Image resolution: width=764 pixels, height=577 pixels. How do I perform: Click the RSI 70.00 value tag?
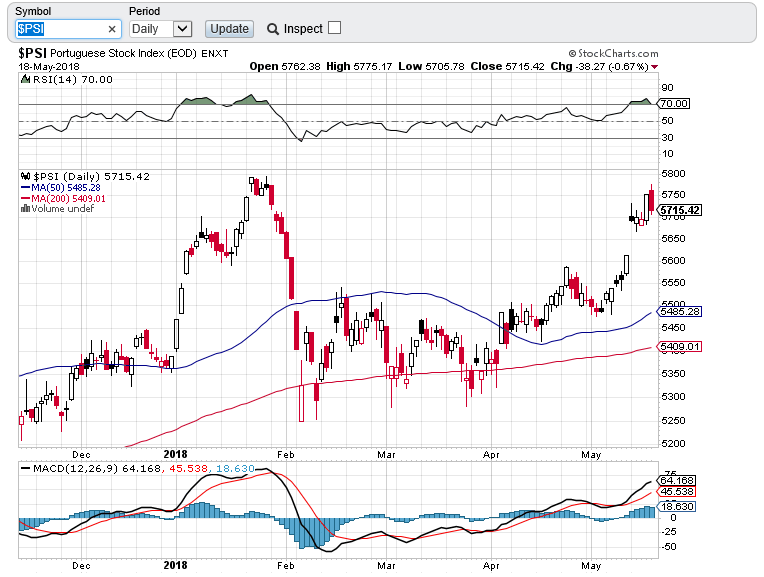674,103
